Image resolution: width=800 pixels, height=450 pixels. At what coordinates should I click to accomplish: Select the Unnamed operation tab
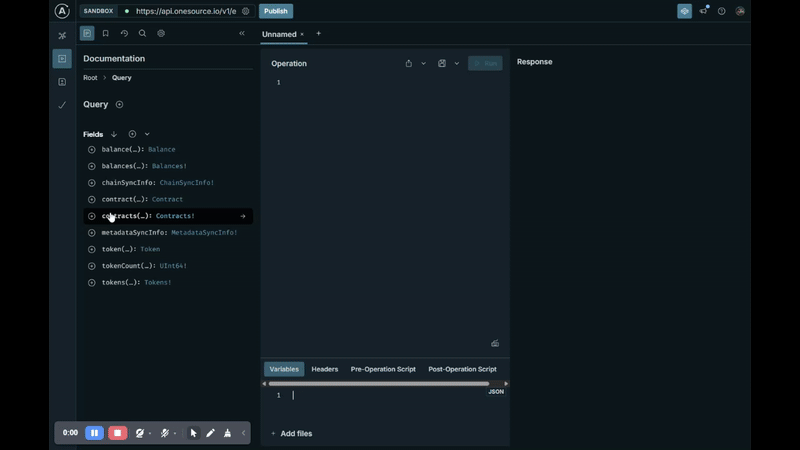(x=279, y=34)
